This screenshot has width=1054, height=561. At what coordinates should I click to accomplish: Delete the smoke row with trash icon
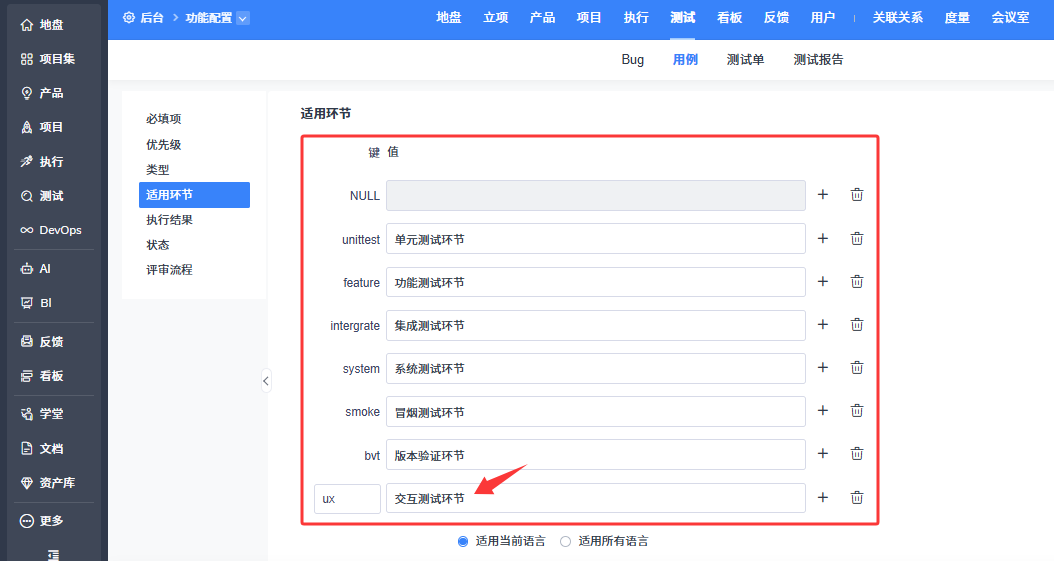[857, 411]
